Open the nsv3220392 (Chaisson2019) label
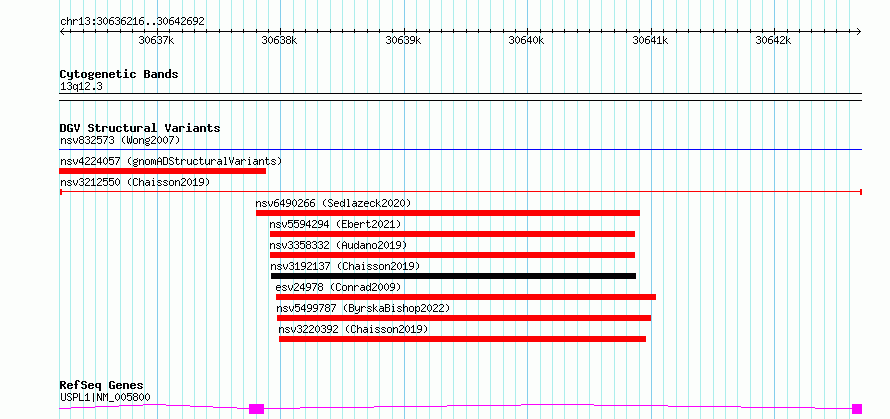 click(353, 329)
